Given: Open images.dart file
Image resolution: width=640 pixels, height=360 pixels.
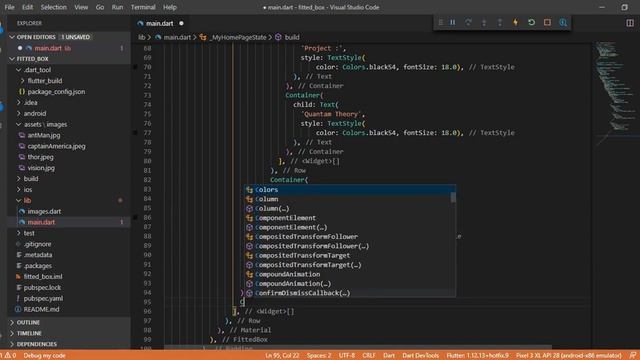Looking at the screenshot, I should click(x=44, y=211).
